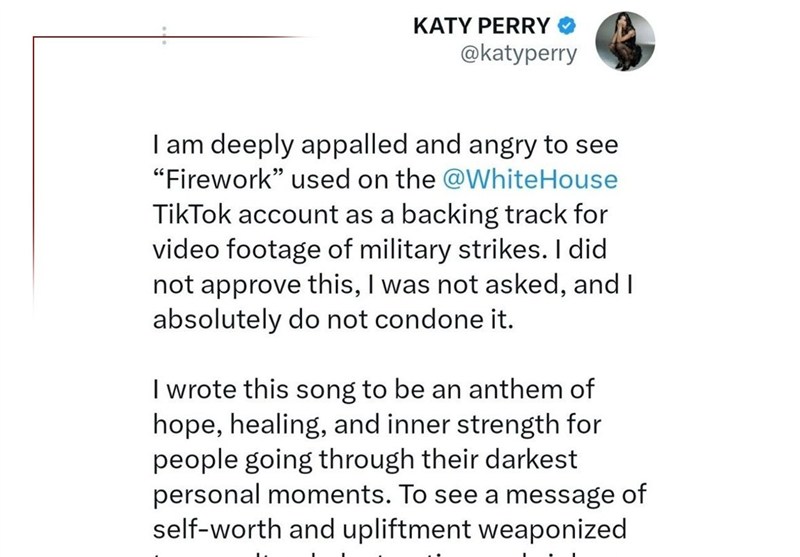Click the dark red horizontal border line

click(x=171, y=37)
